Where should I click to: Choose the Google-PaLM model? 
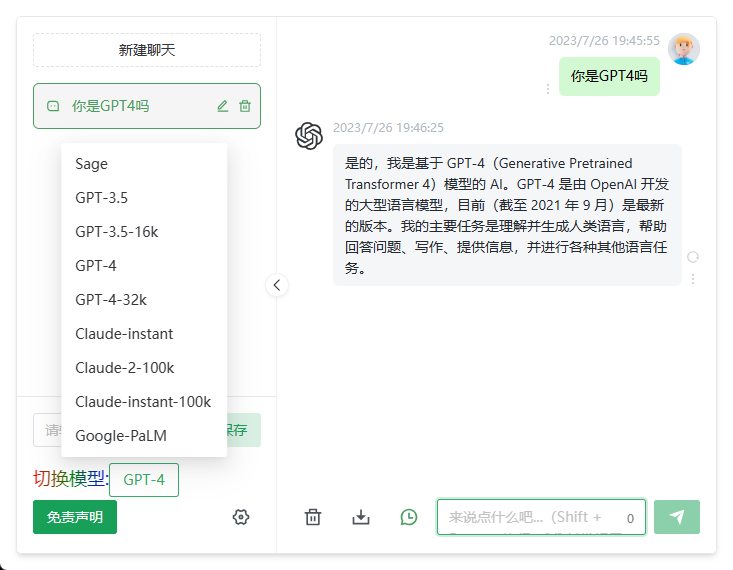coord(144,436)
